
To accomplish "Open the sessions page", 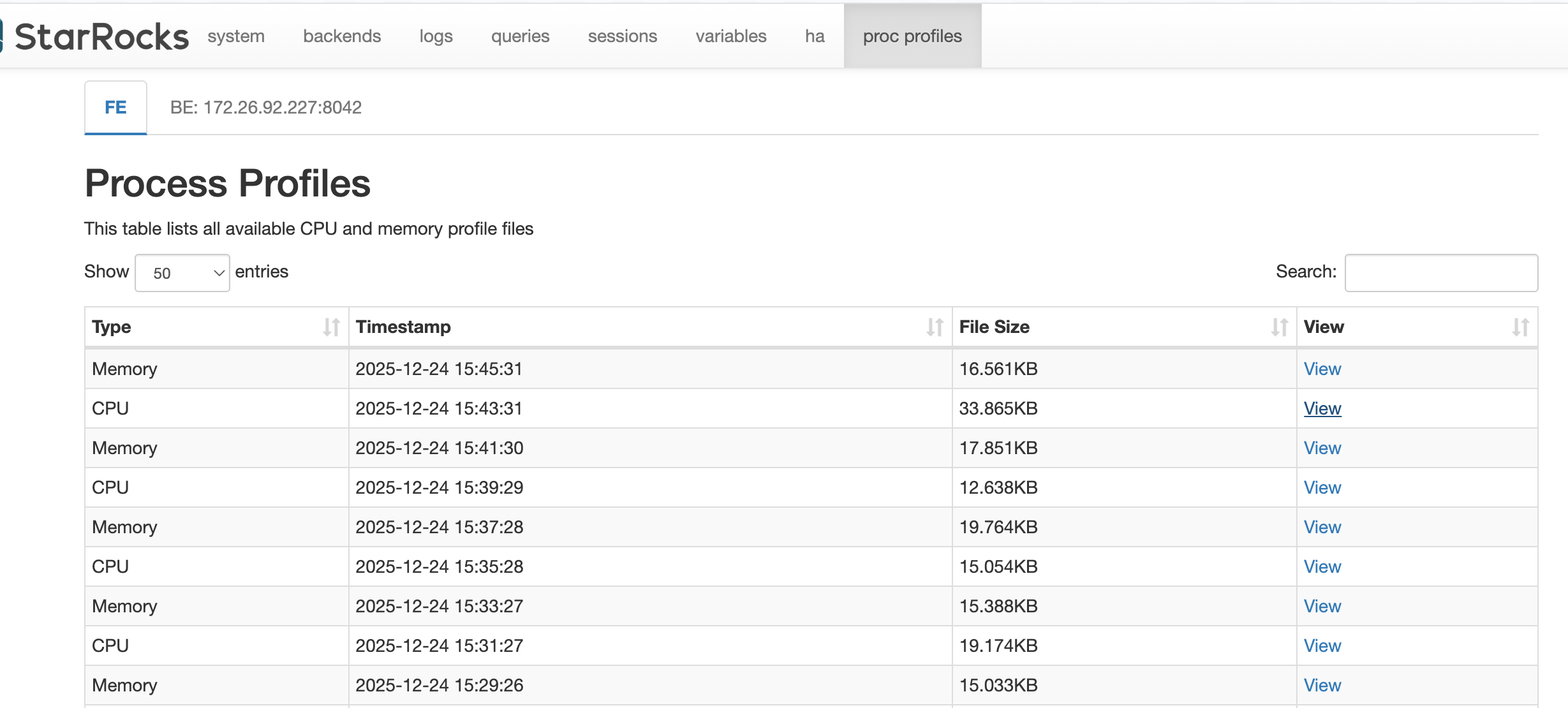I will (622, 36).
